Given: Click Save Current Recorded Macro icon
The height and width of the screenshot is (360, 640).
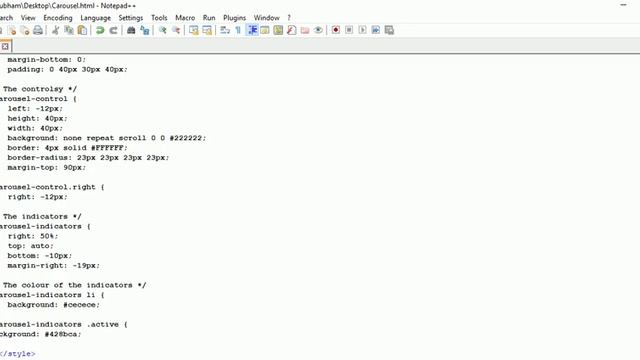Looking at the screenshot, I should (389, 30).
